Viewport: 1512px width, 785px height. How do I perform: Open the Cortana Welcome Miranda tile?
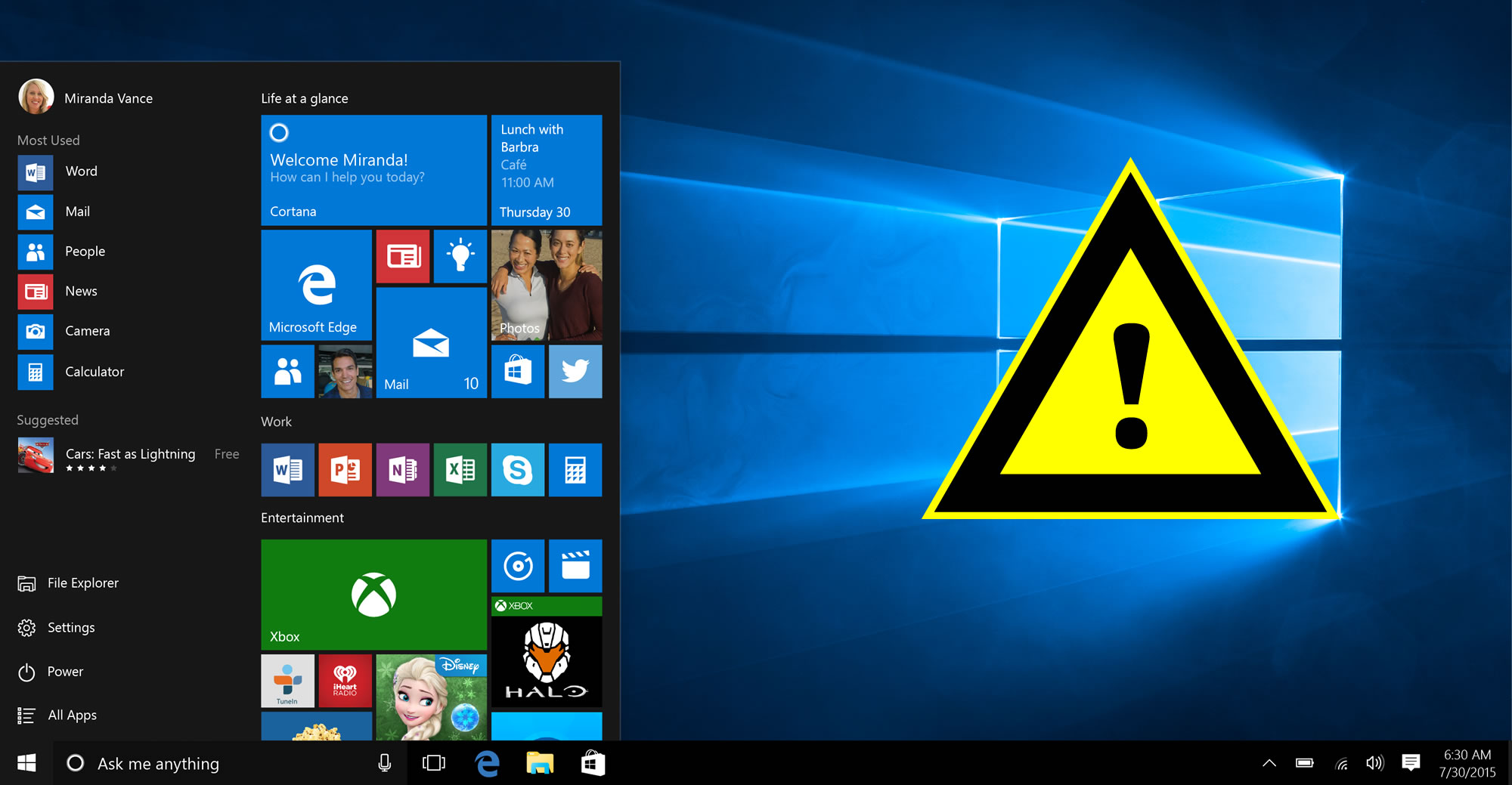click(374, 170)
